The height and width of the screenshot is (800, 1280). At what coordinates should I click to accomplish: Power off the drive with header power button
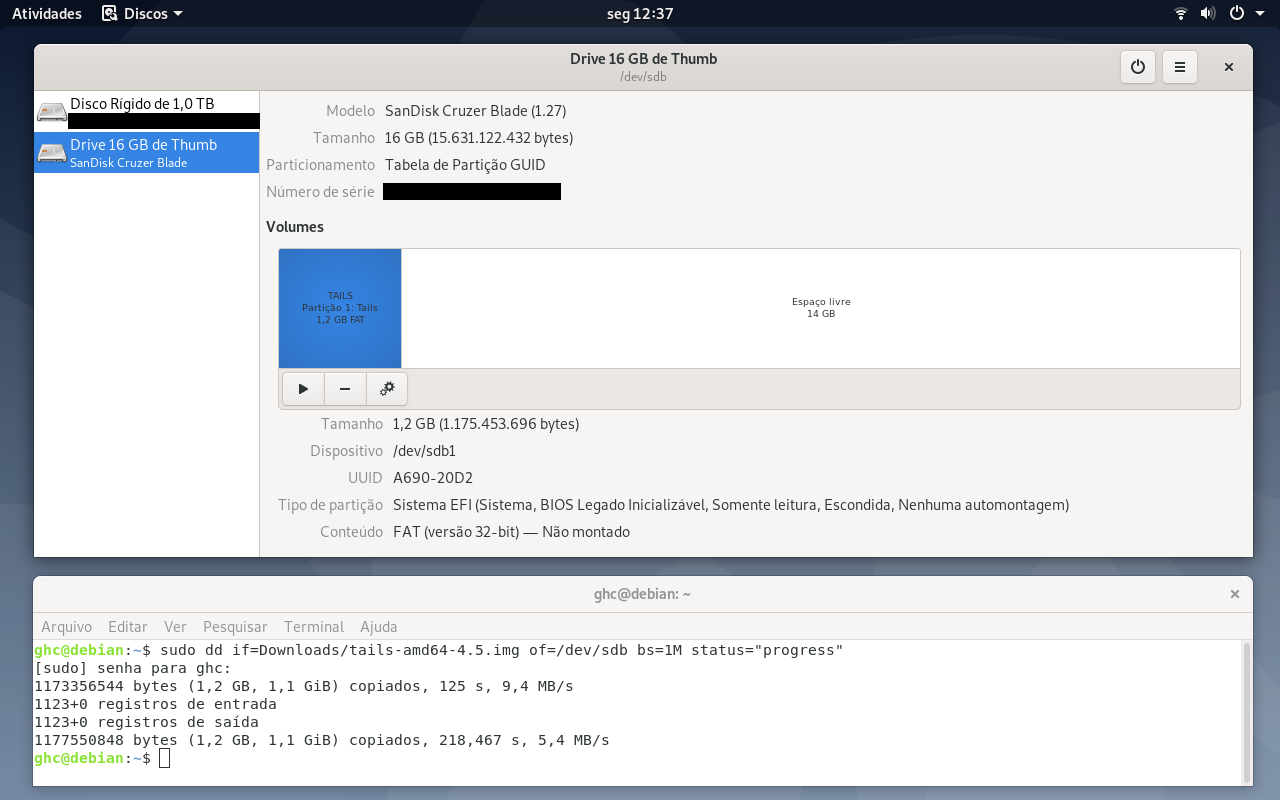(x=1137, y=67)
